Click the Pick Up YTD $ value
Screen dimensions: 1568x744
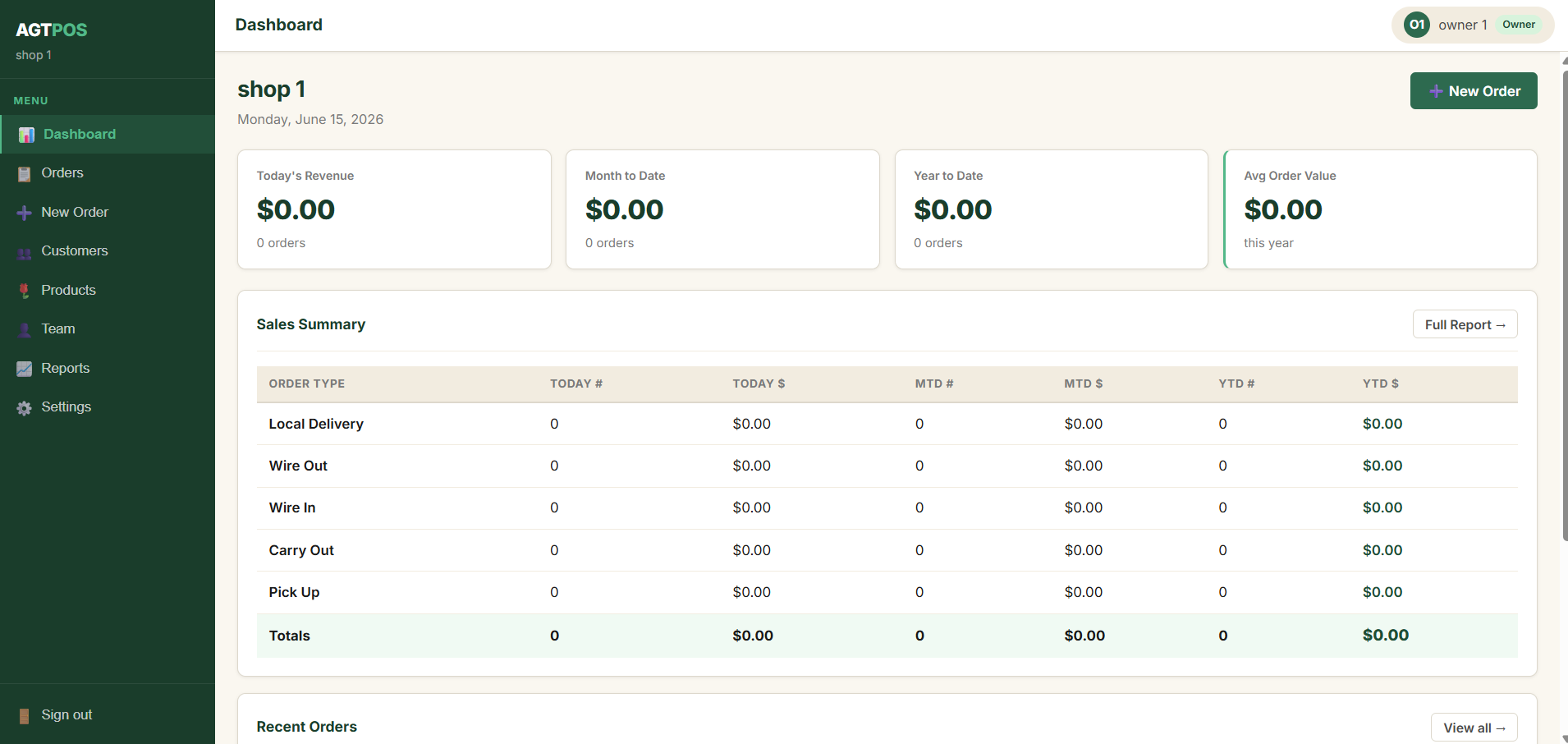1382,592
